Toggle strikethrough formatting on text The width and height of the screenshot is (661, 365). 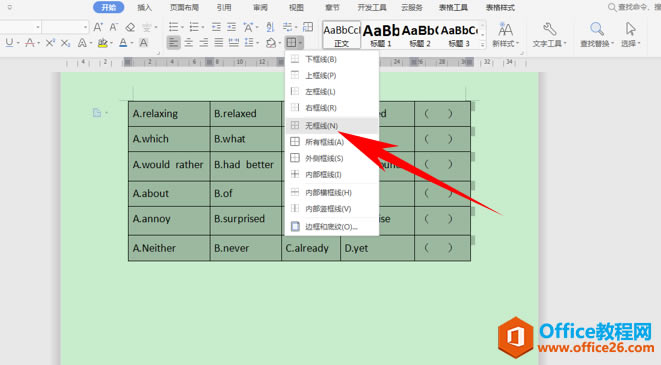[x=30, y=43]
